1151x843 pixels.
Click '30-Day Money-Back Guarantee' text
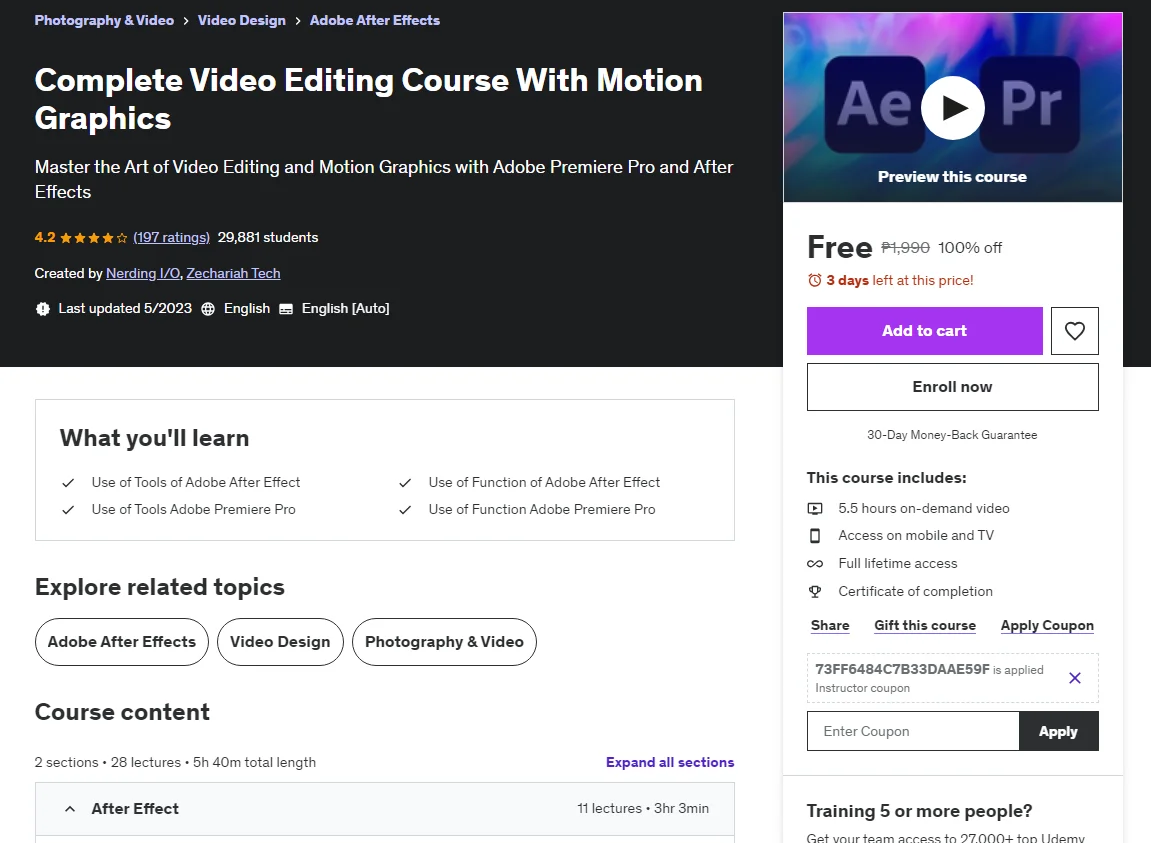[952, 435]
